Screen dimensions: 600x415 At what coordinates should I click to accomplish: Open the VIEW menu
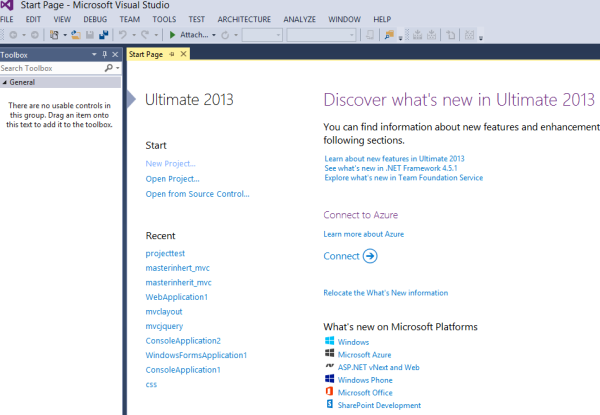click(x=62, y=20)
